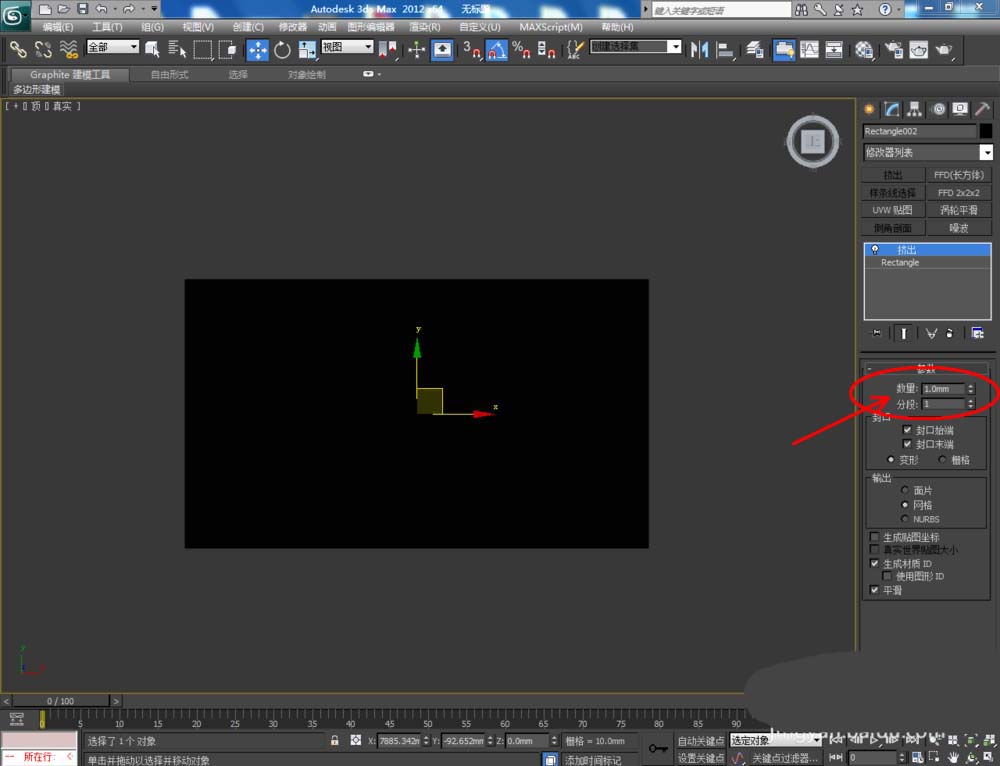Viewport: 1000px width, 766px height.
Task: Open Layer Manager icon
Action: 755,49
